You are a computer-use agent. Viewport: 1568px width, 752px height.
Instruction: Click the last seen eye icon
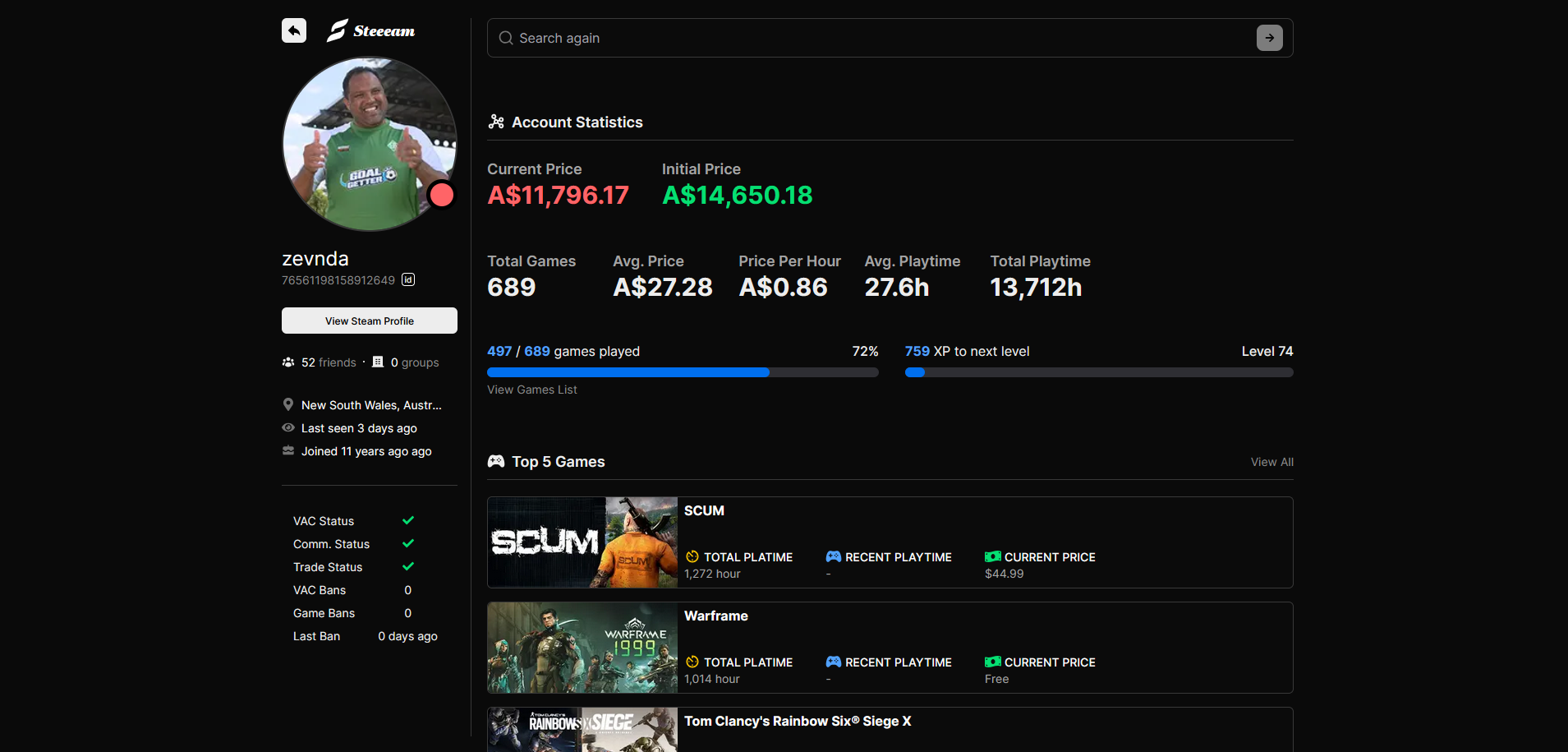pyautogui.click(x=288, y=427)
